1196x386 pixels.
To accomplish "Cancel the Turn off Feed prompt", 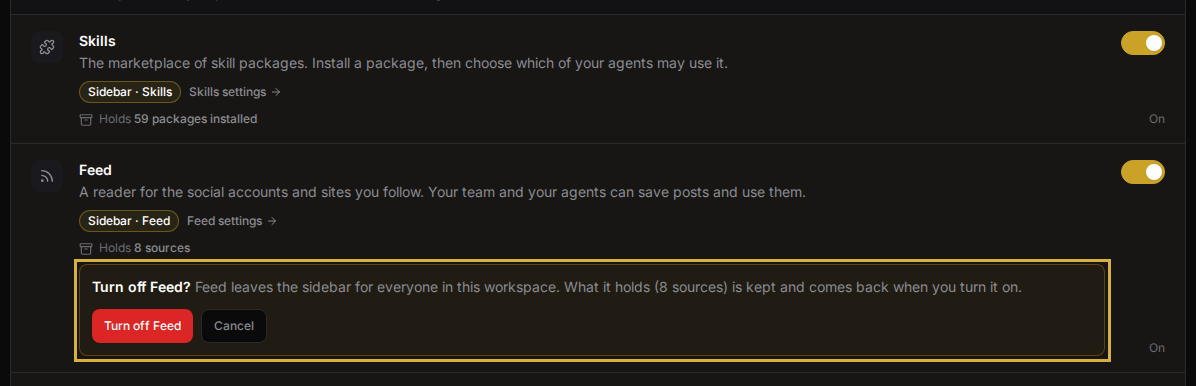I will [x=234, y=326].
